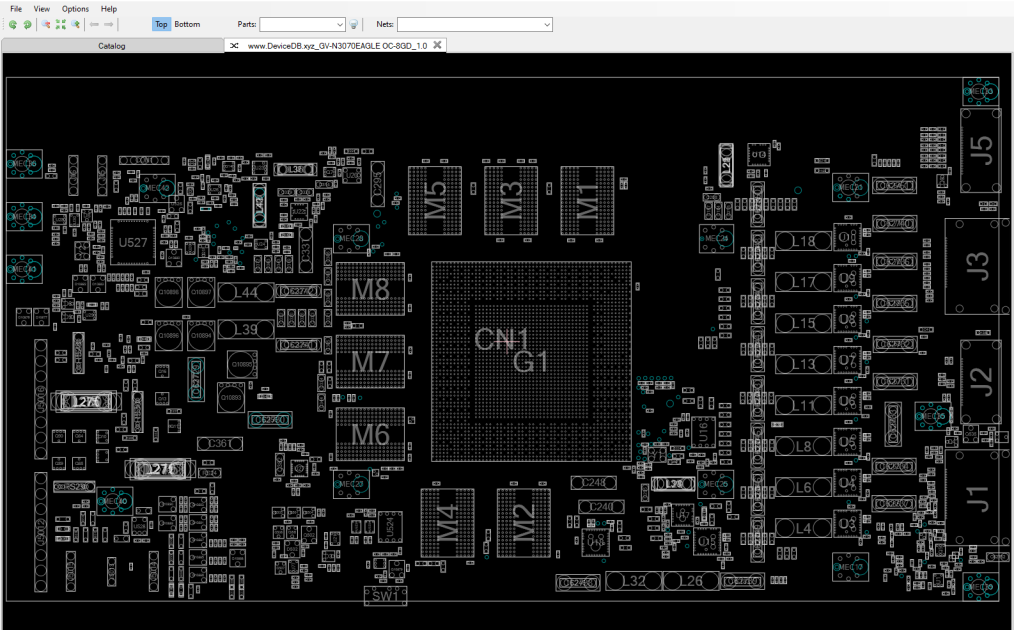This screenshot has width=1014, height=630.
Task: Select the U527 component on board
Action: (133, 243)
